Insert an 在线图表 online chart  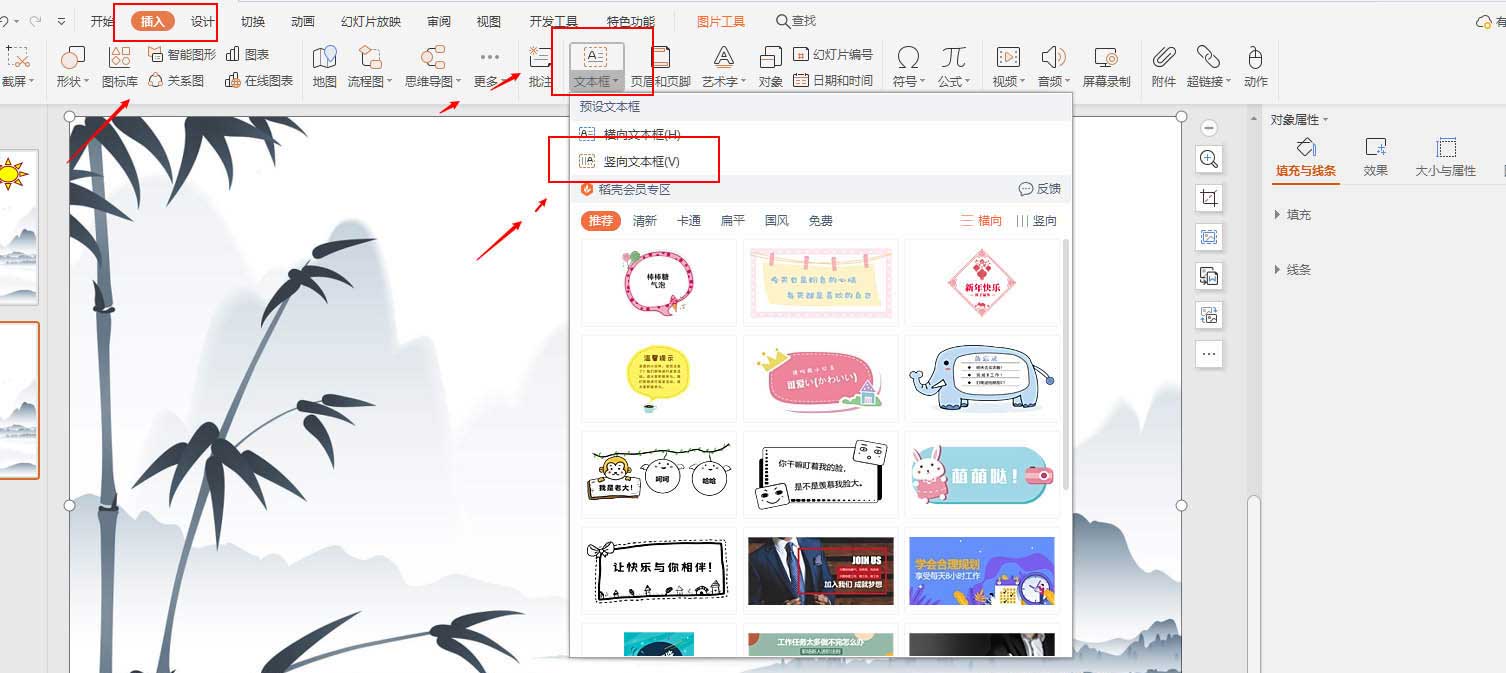click(x=259, y=81)
